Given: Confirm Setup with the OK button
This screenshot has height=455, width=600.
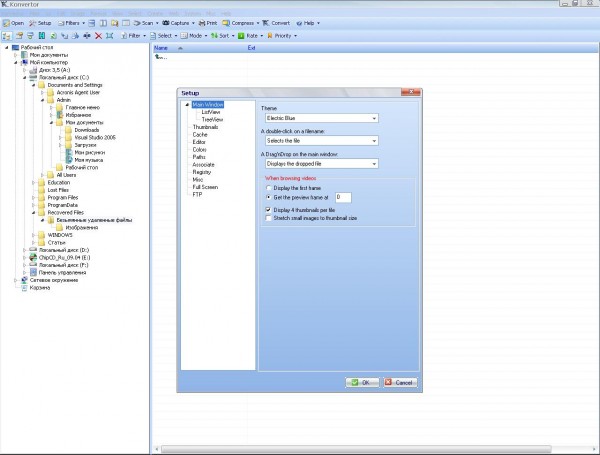Looking at the screenshot, I should click(x=362, y=382).
